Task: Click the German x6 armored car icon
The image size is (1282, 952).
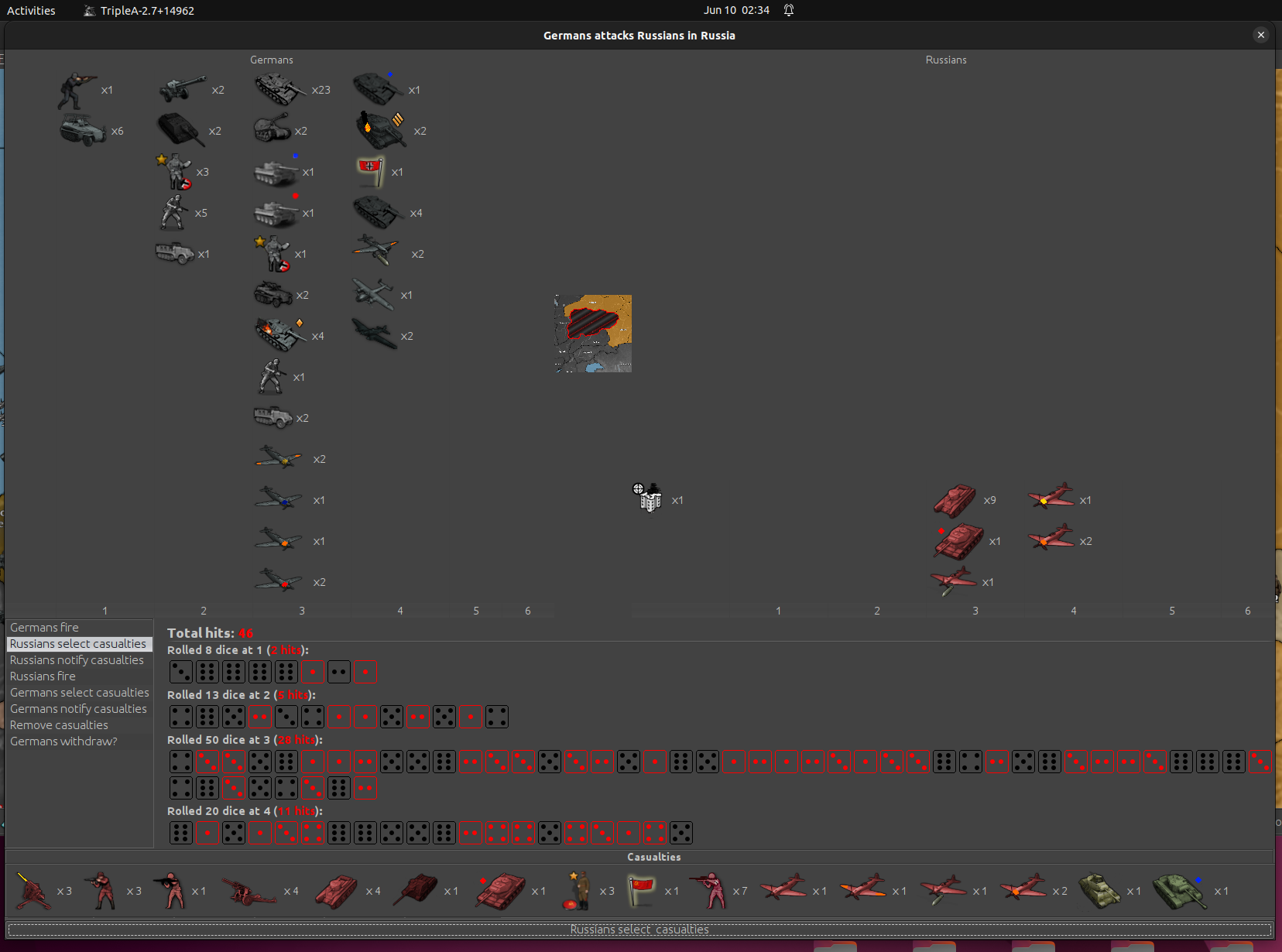Action: [83, 131]
